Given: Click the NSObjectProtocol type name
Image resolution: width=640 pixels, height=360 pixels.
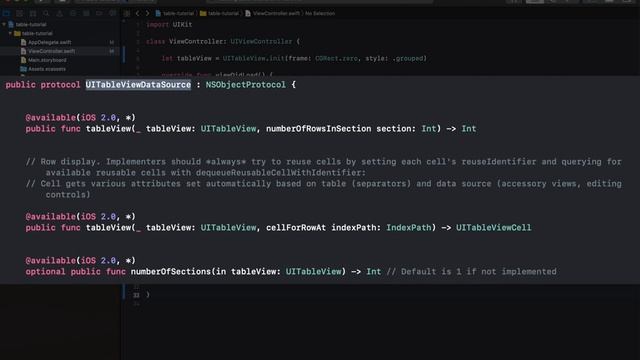Looking at the screenshot, I should [x=246, y=85].
